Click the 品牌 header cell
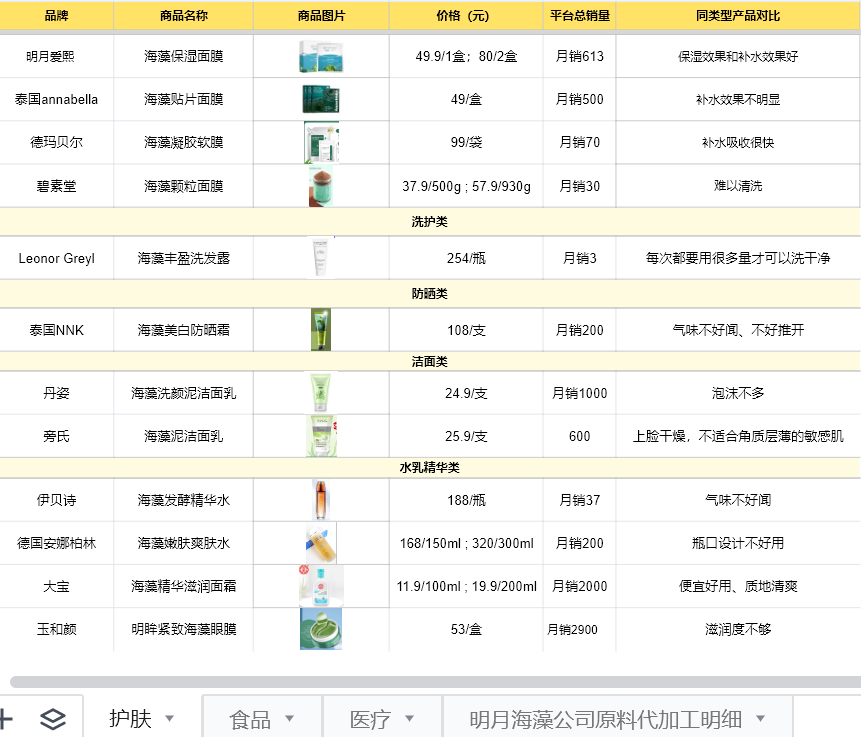 [x=57, y=15]
